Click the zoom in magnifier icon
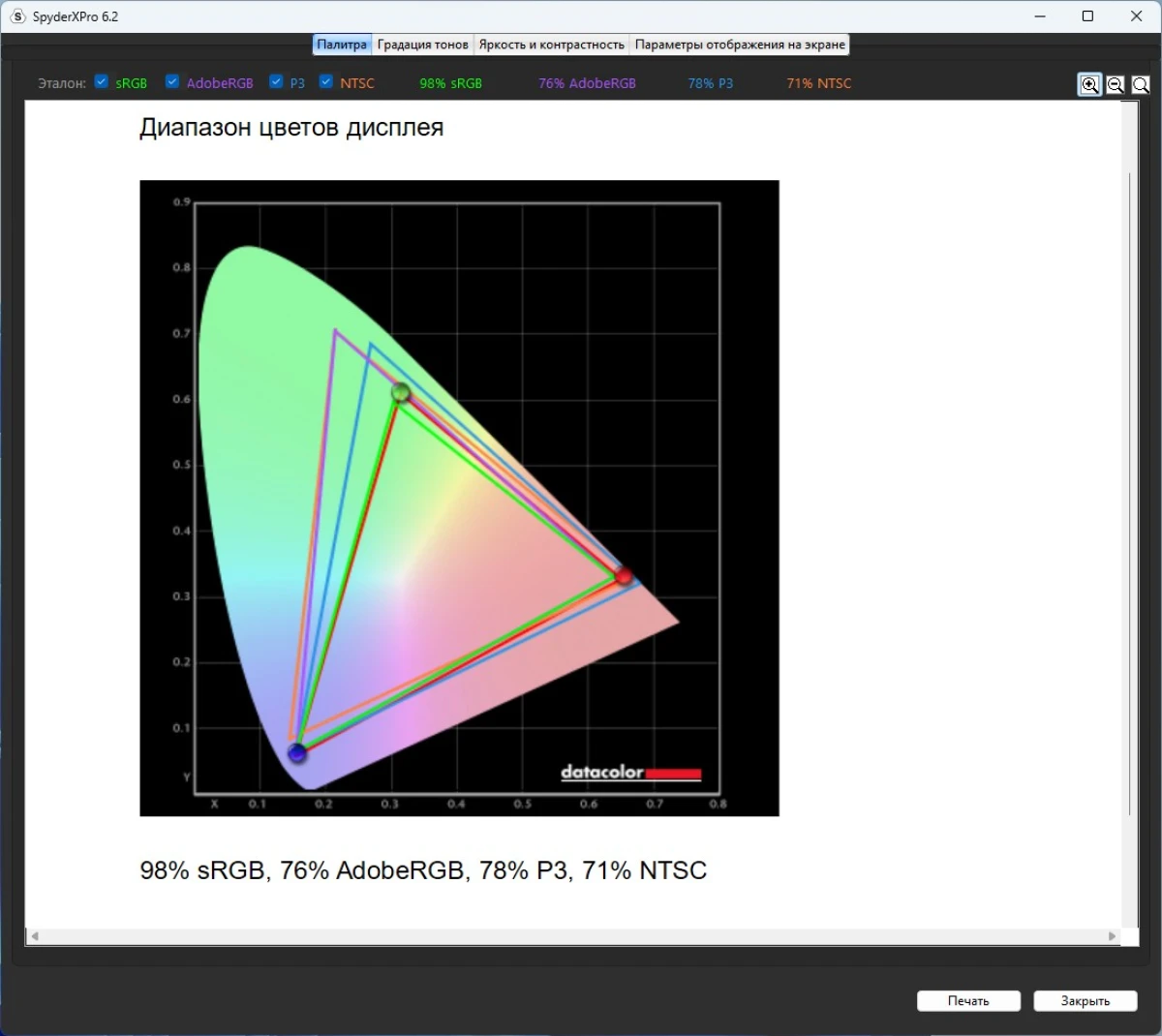 pyautogui.click(x=1089, y=84)
